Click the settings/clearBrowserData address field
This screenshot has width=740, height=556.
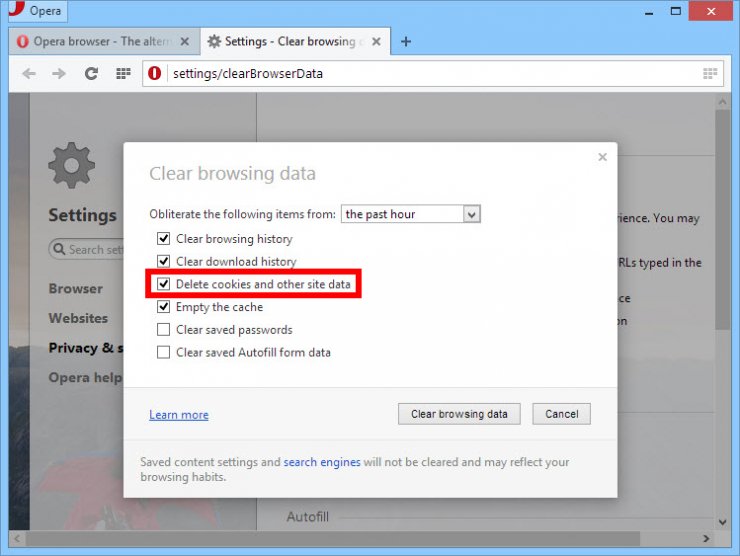pyautogui.click(x=433, y=73)
